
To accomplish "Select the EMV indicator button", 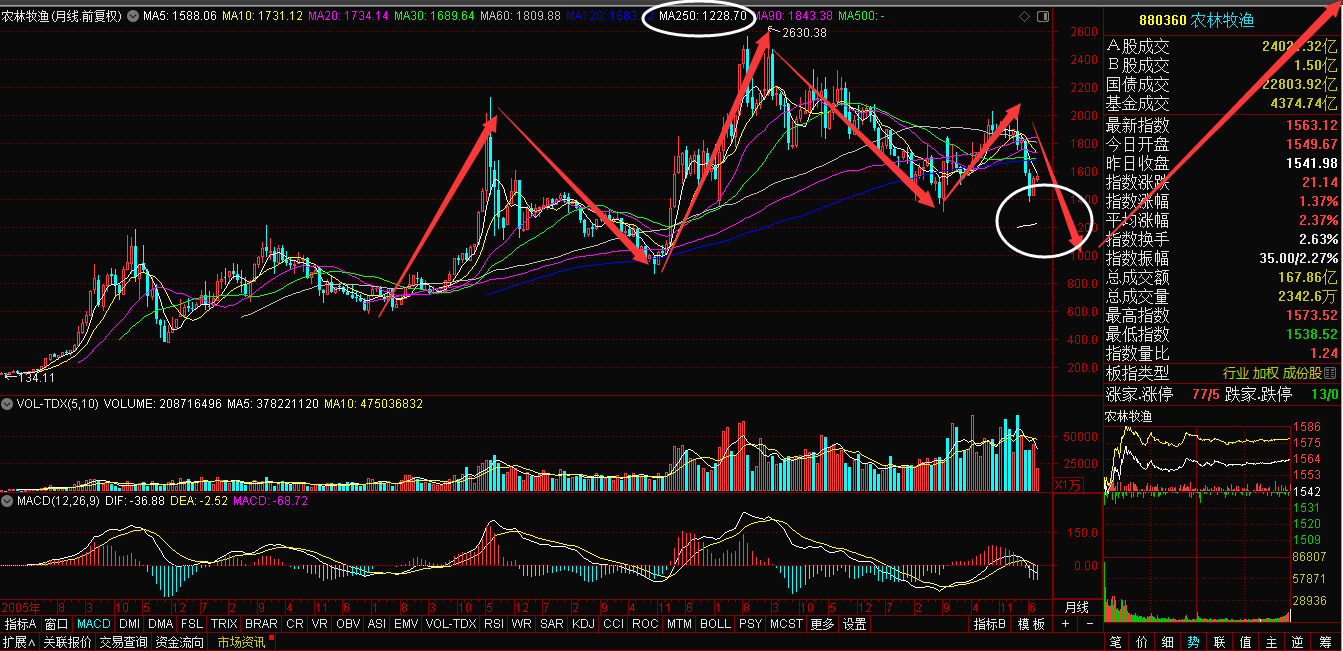I will [x=406, y=624].
